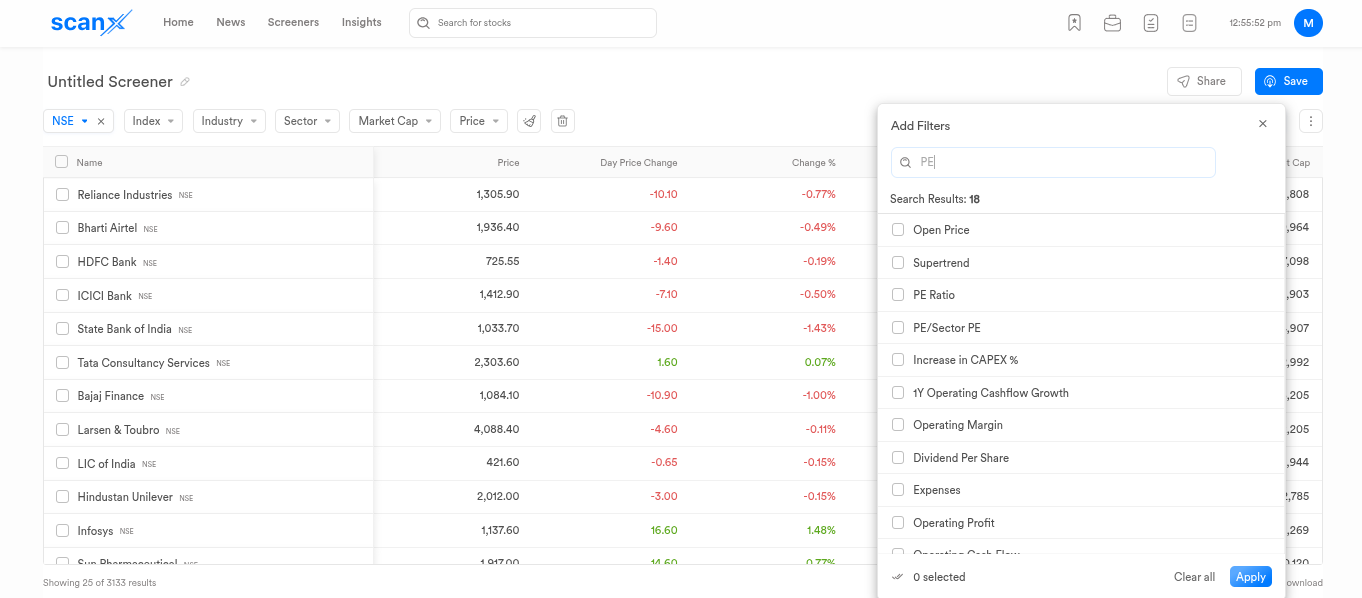Click the delete trash icon in filter bar
1362x598 pixels.
point(563,121)
